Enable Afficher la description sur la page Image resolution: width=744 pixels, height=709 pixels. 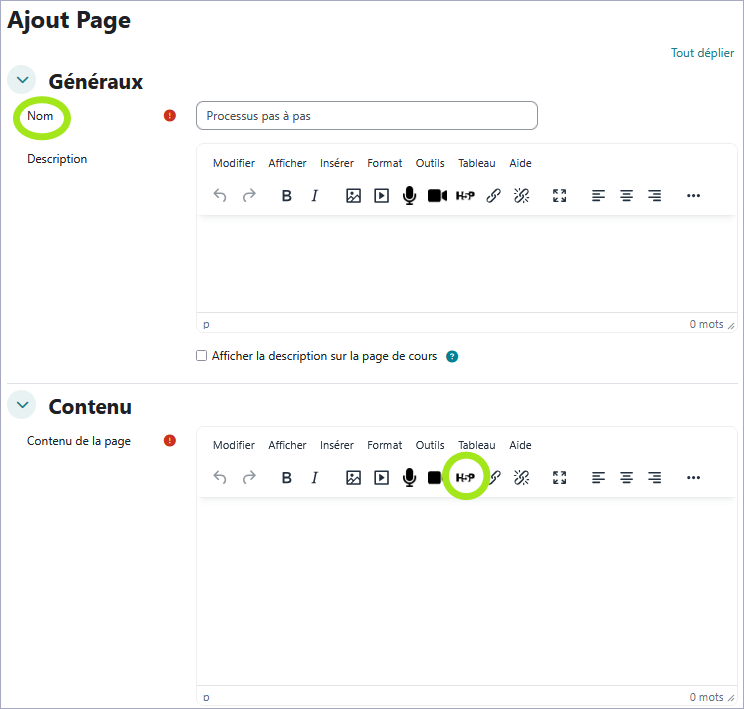pyautogui.click(x=202, y=356)
